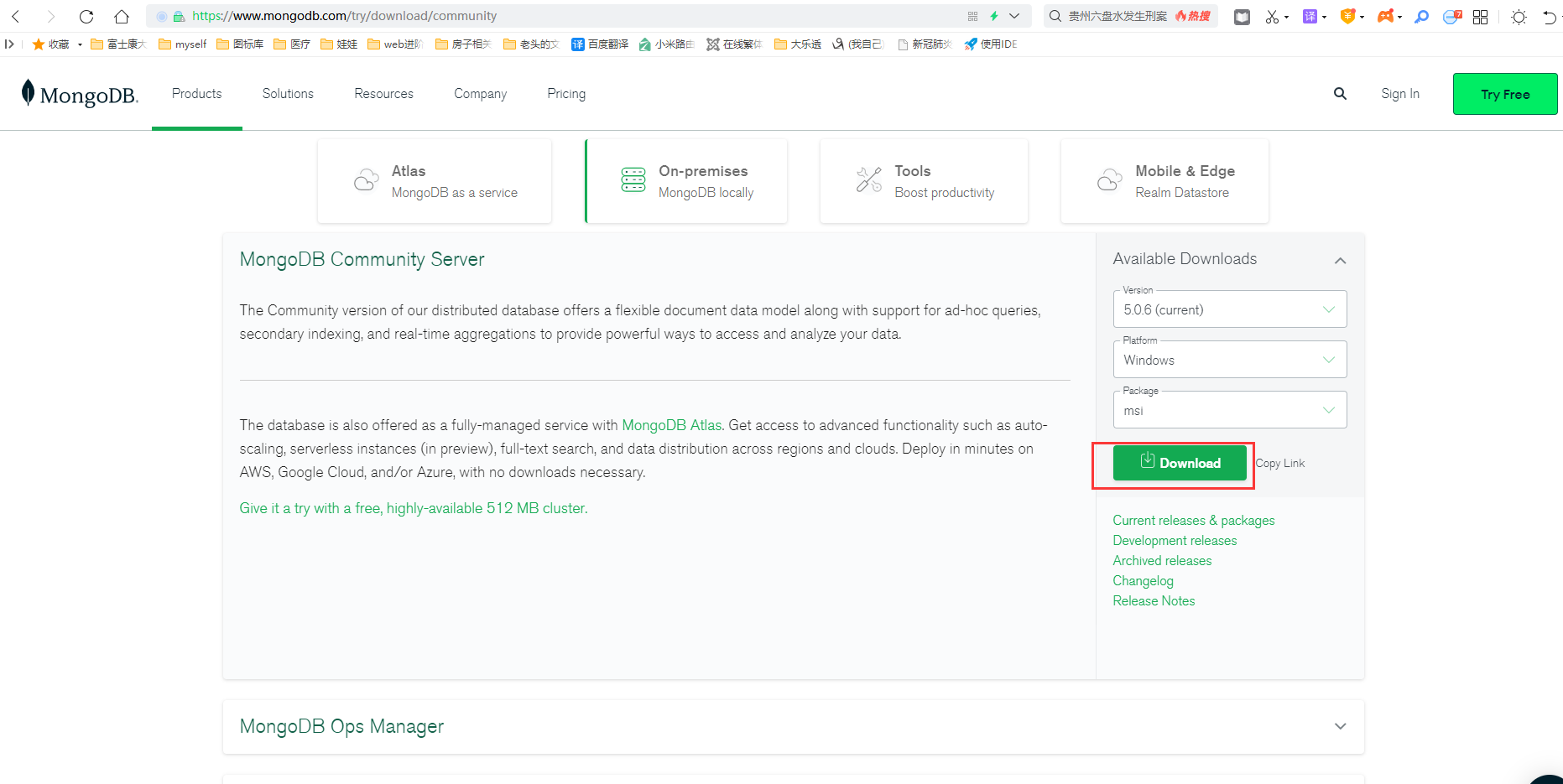Click the blue magnifier extension icon
1563x784 pixels.
[1421, 17]
